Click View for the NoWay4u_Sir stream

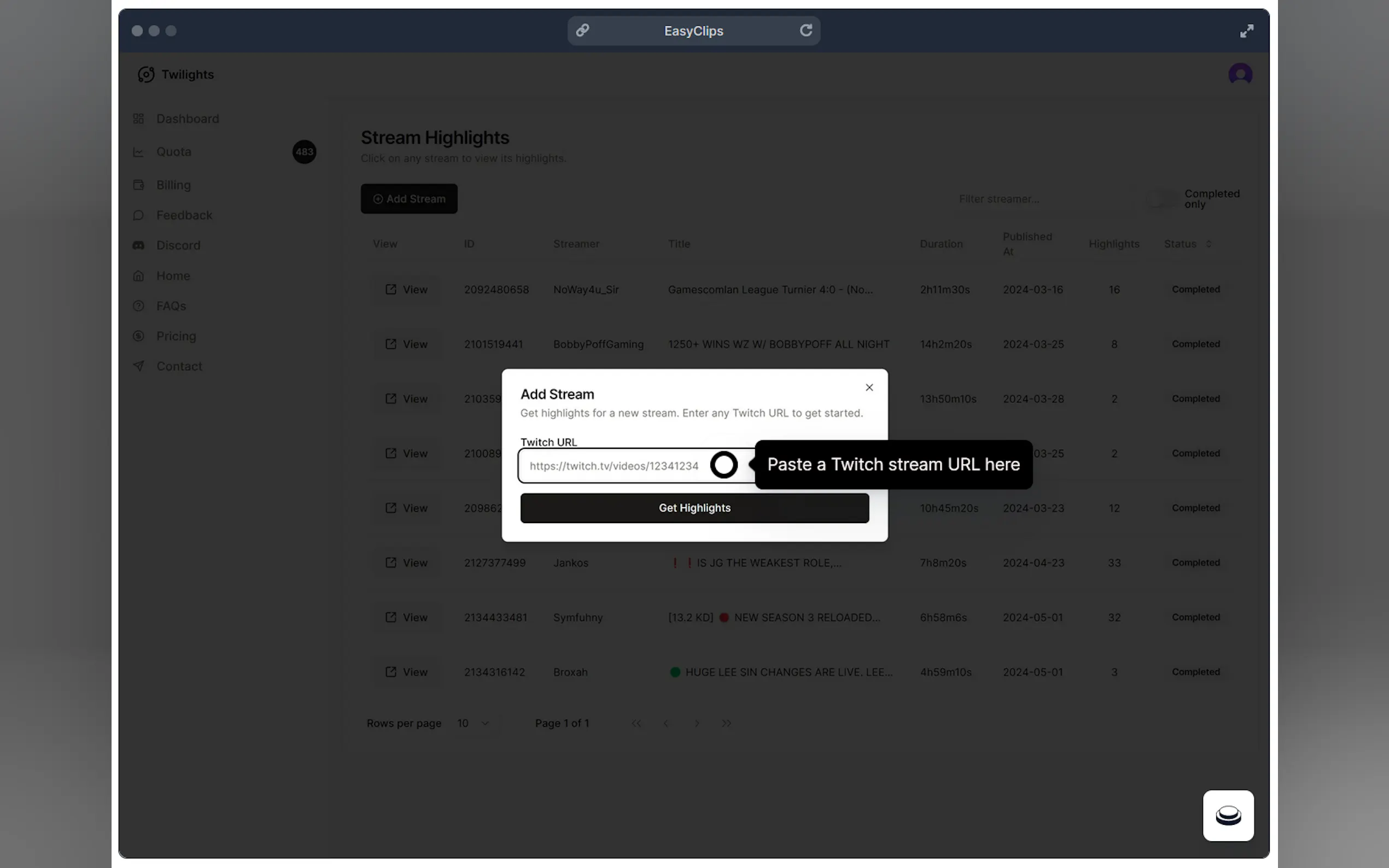(x=406, y=289)
